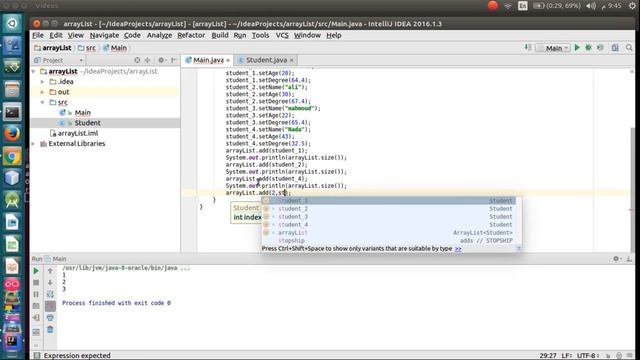The image size is (640, 360).
Task: Click the >> link in completion hint
Action: (458, 249)
